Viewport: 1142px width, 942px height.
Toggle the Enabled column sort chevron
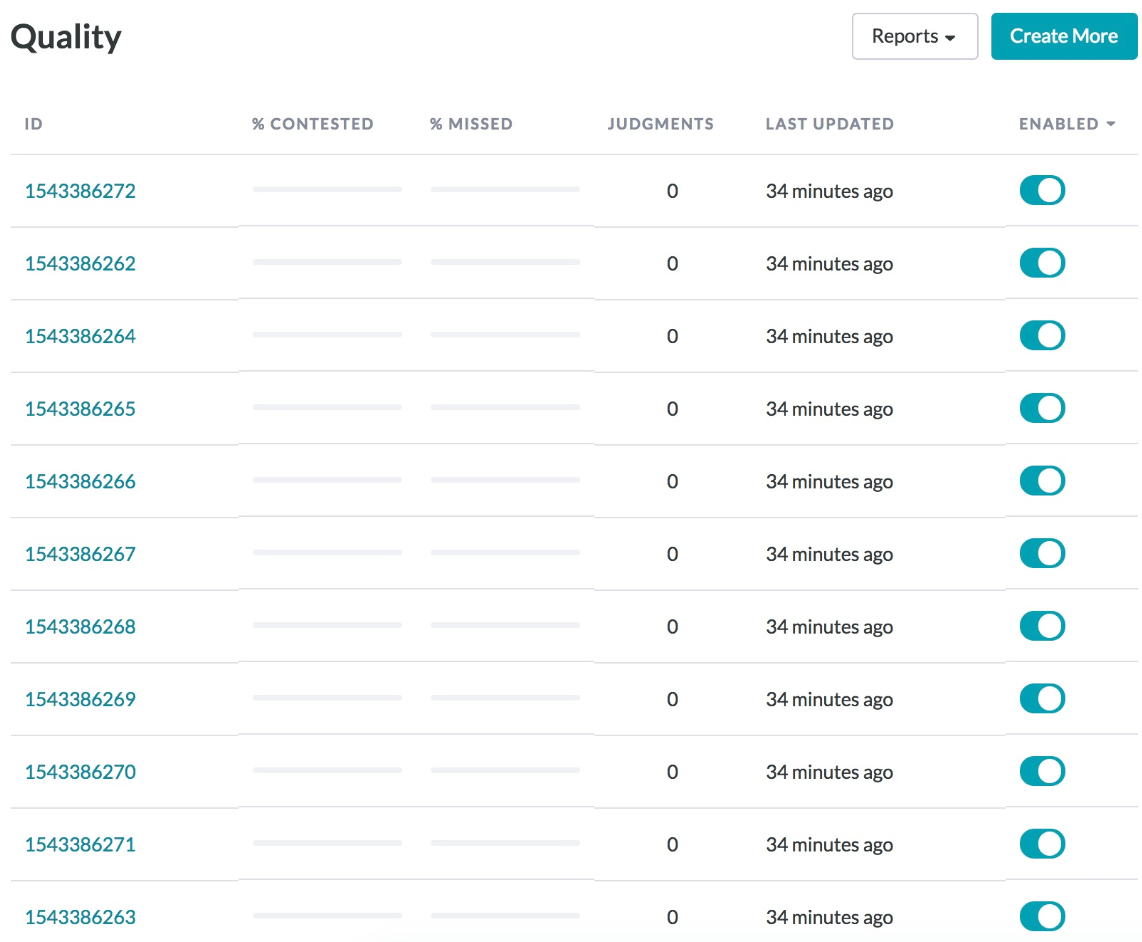click(x=1110, y=124)
